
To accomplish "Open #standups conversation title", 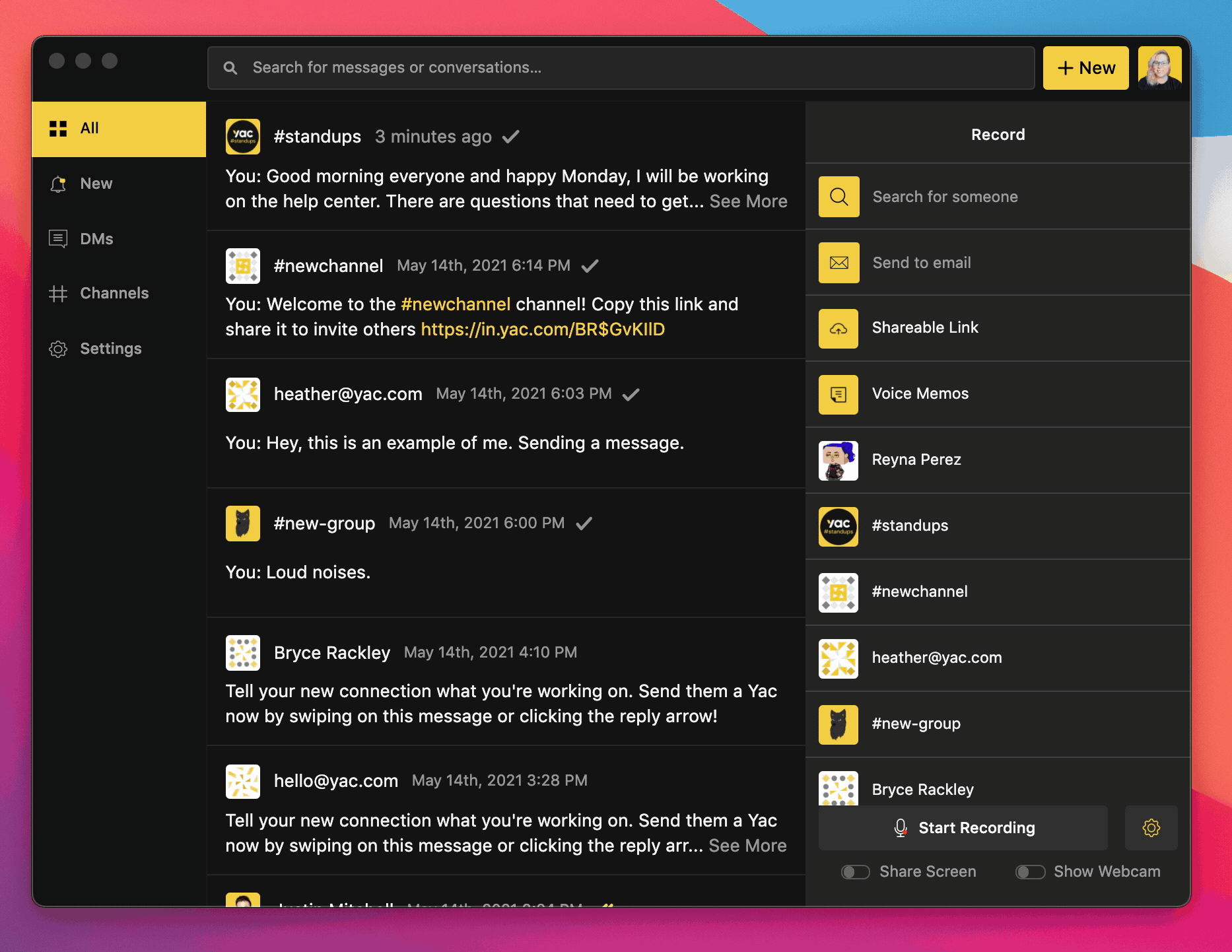I will tap(317, 137).
